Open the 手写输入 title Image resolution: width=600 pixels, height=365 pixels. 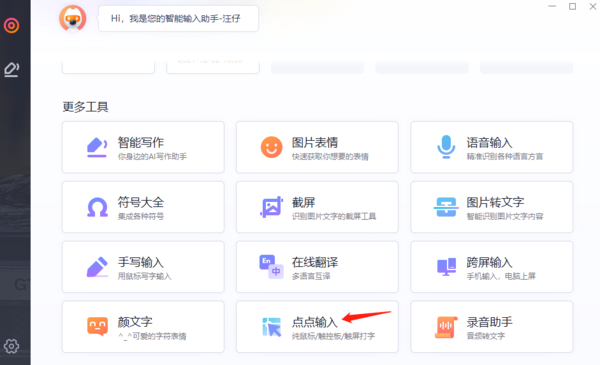(140, 262)
